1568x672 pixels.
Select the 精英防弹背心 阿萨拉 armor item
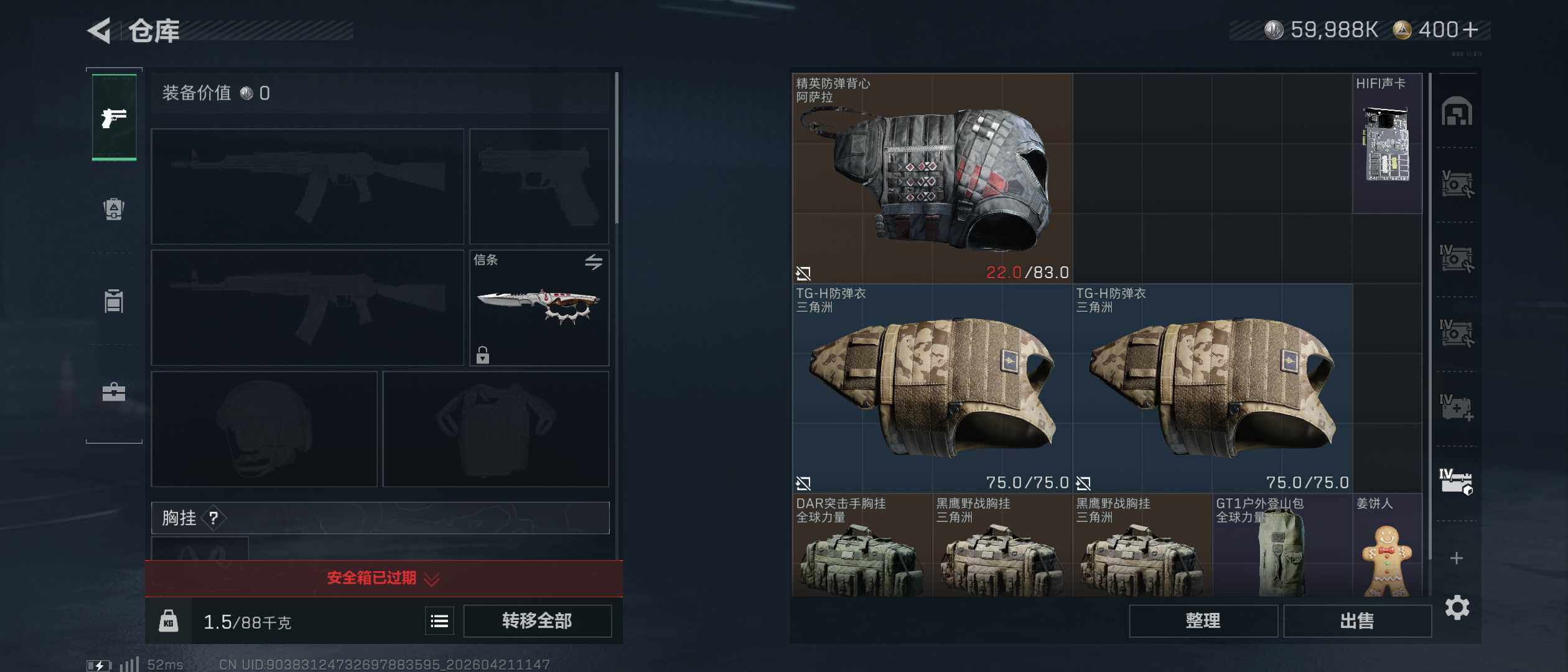click(x=932, y=179)
